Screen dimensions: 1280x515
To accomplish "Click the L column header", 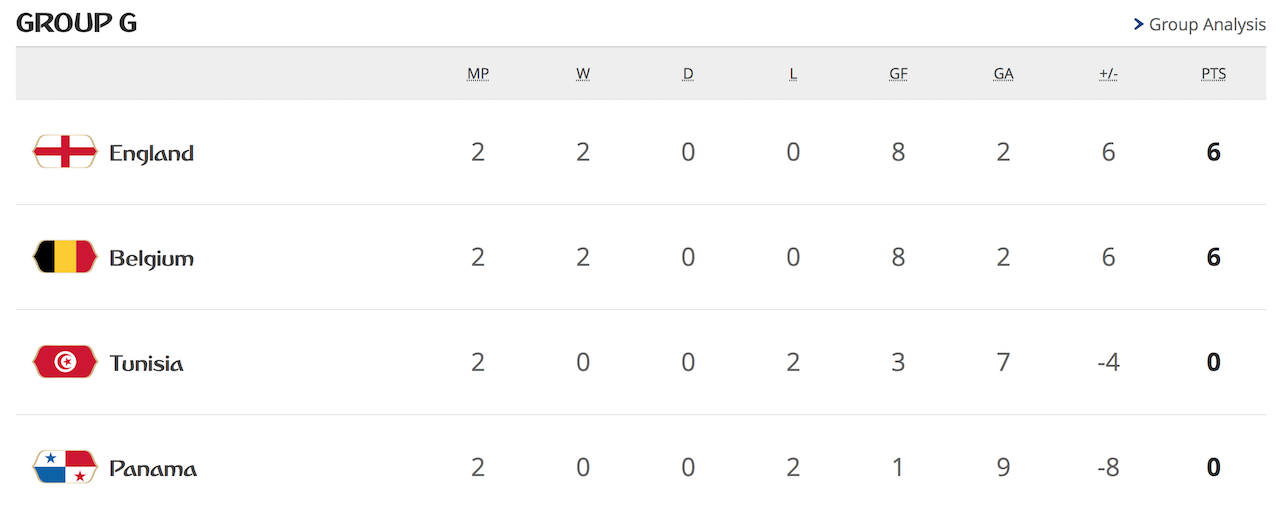I will [793, 74].
